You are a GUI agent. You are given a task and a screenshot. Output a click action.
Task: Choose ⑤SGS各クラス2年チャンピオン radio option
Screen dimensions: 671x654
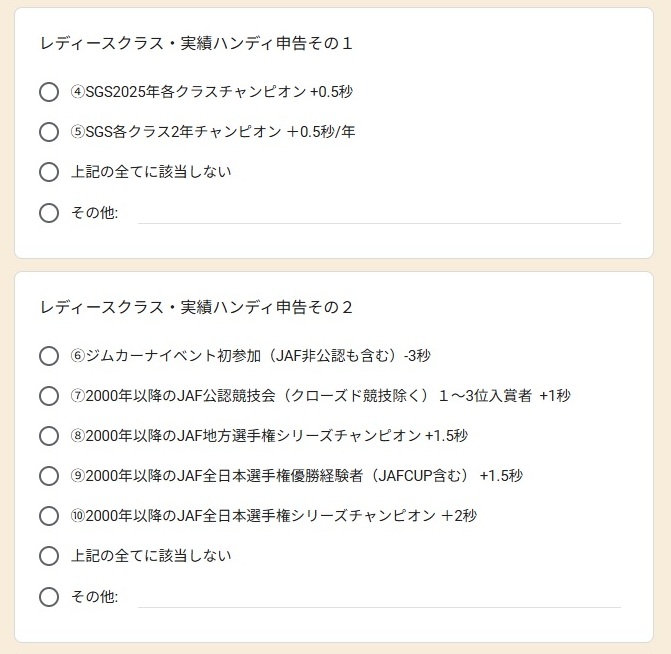pos(49,132)
